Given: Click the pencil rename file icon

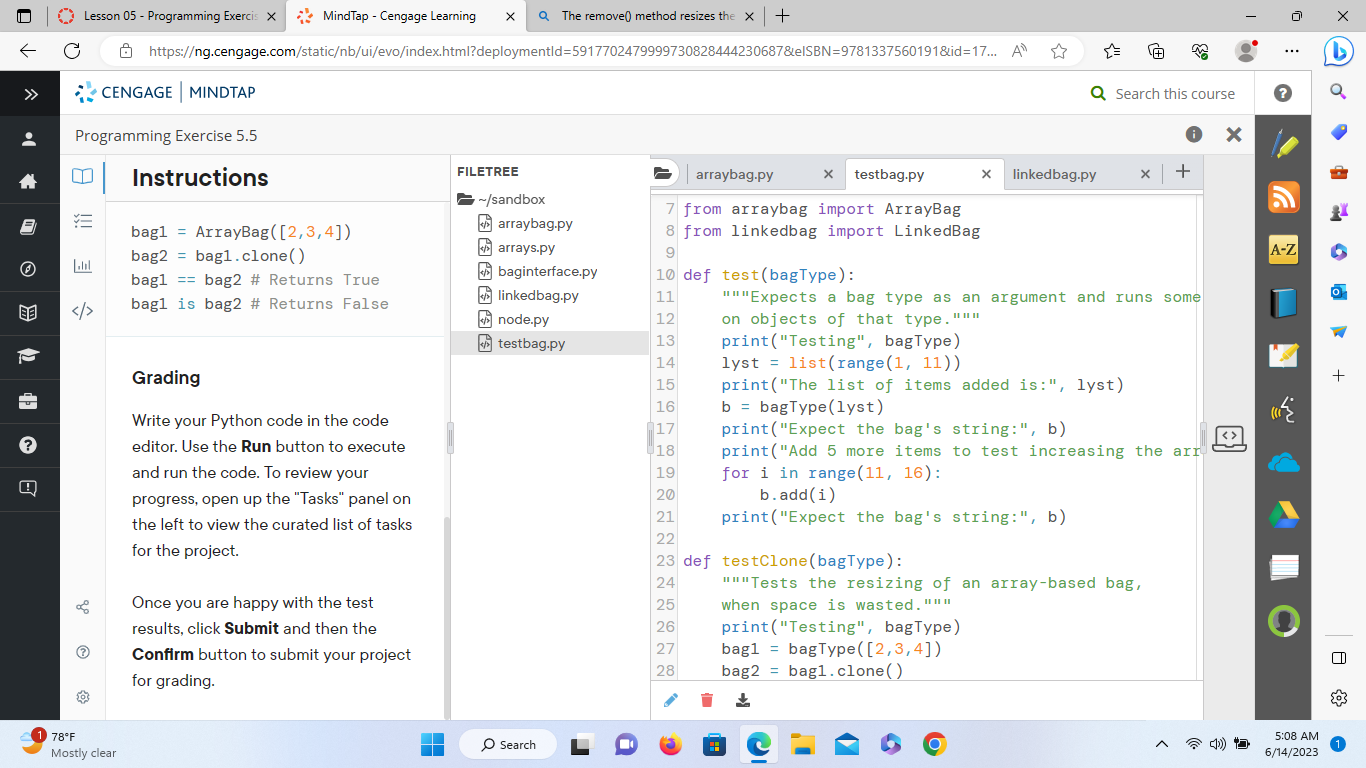Looking at the screenshot, I should (671, 700).
